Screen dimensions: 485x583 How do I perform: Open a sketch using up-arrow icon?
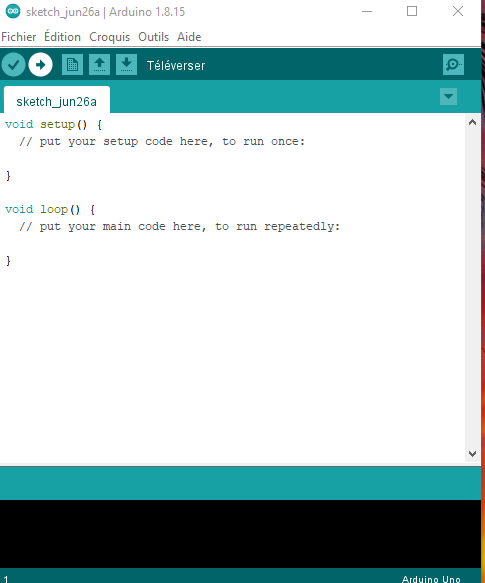(99, 65)
